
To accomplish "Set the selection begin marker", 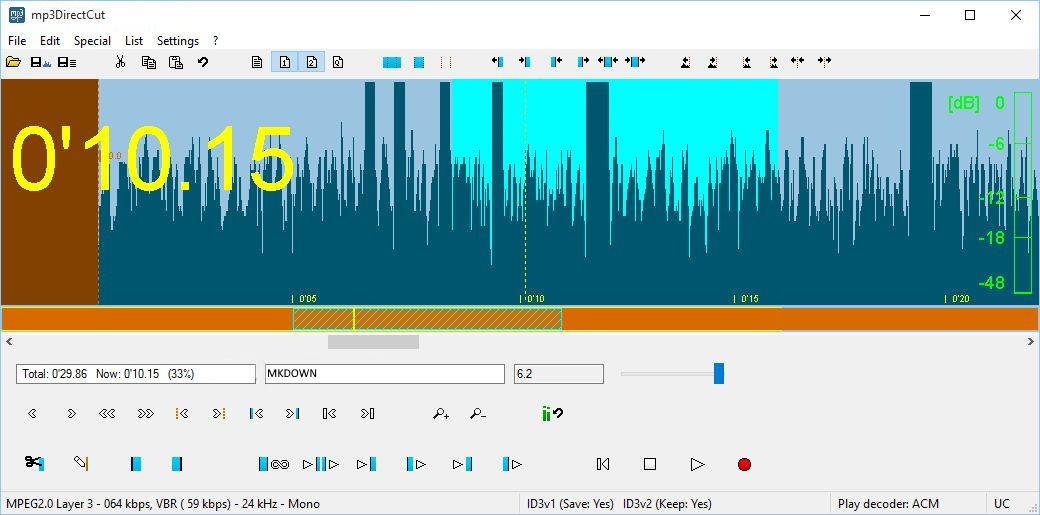I will click(136, 464).
